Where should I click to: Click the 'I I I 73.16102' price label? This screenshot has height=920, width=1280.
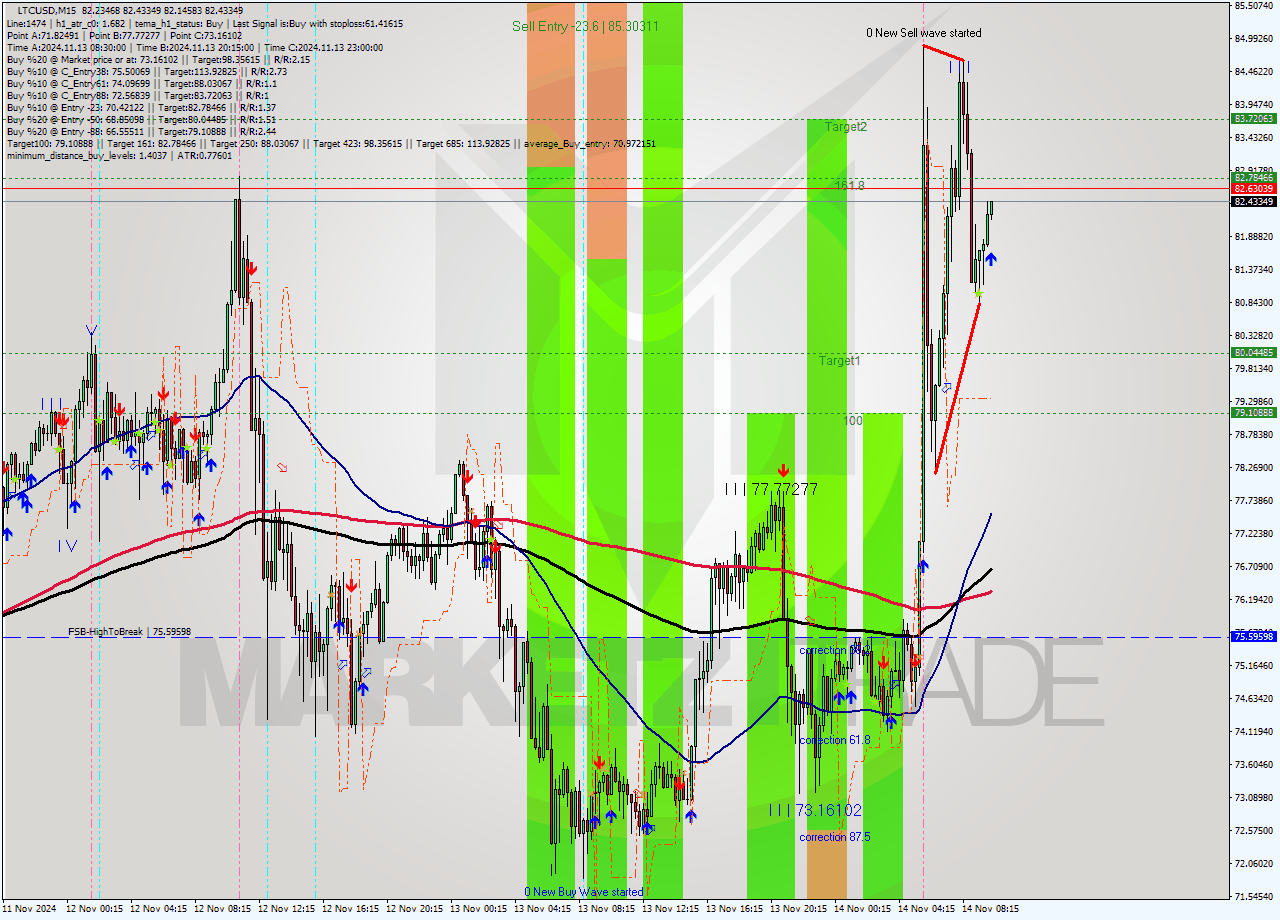tap(815, 810)
